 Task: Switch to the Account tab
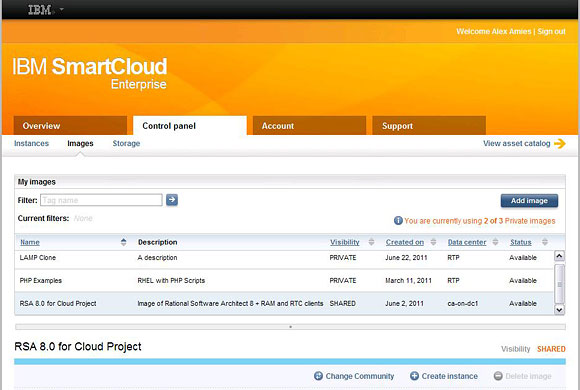(309, 126)
